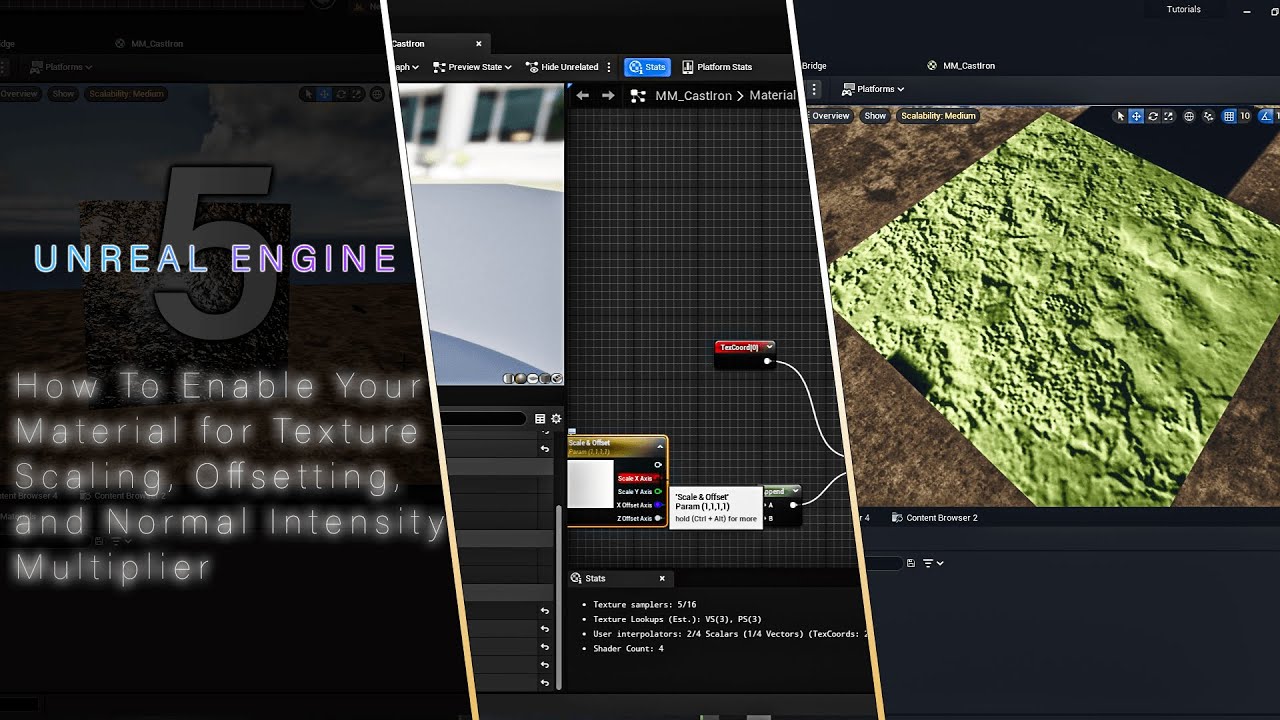Click the toolbar overflow dots beside Platforms
The image size is (1280, 720).
click(x=814, y=89)
